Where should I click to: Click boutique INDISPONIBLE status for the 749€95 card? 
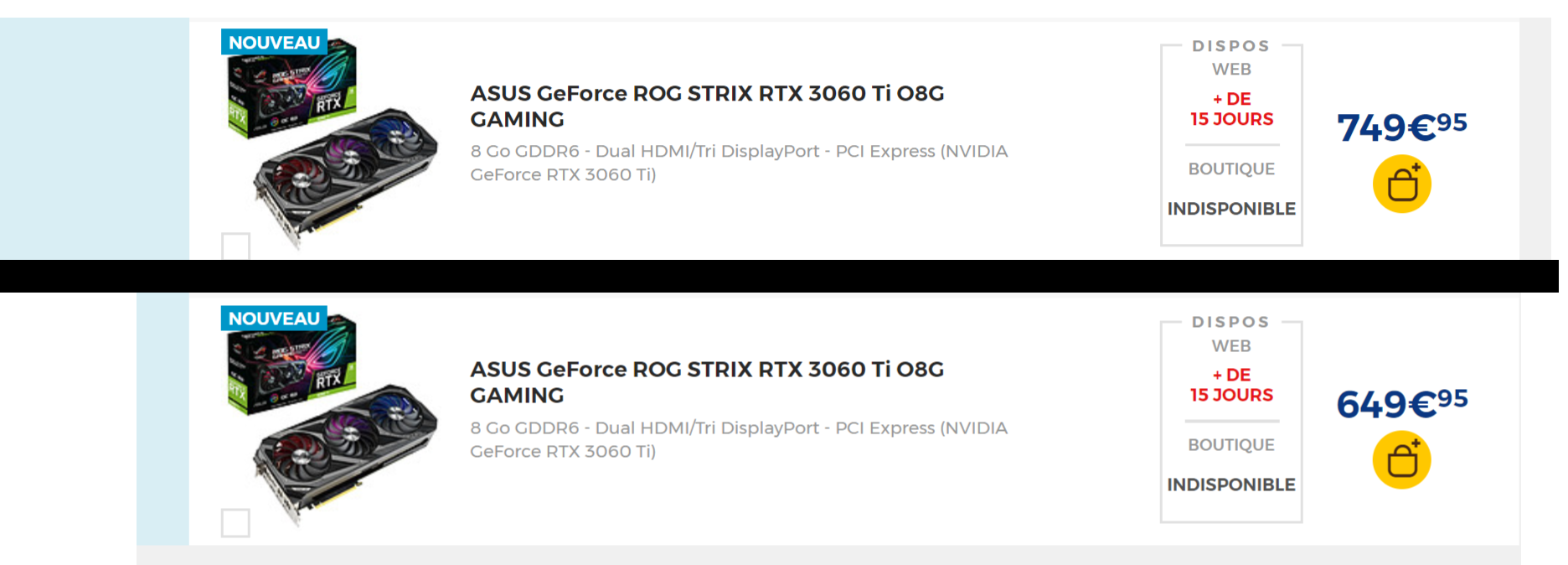[x=1231, y=209]
